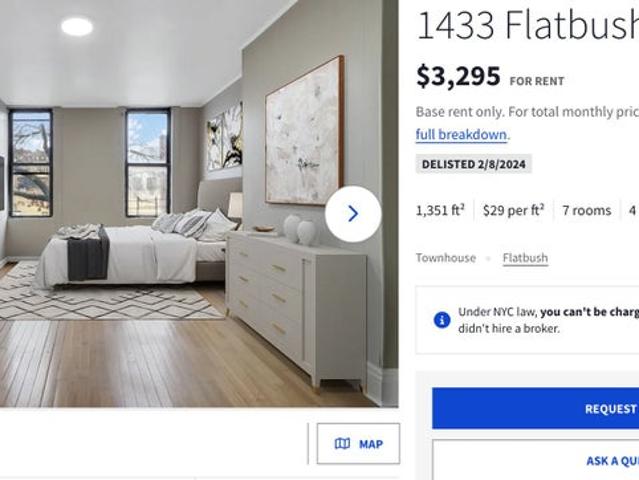
Task: Advance to next photo with chevron arrow
Action: [353, 214]
